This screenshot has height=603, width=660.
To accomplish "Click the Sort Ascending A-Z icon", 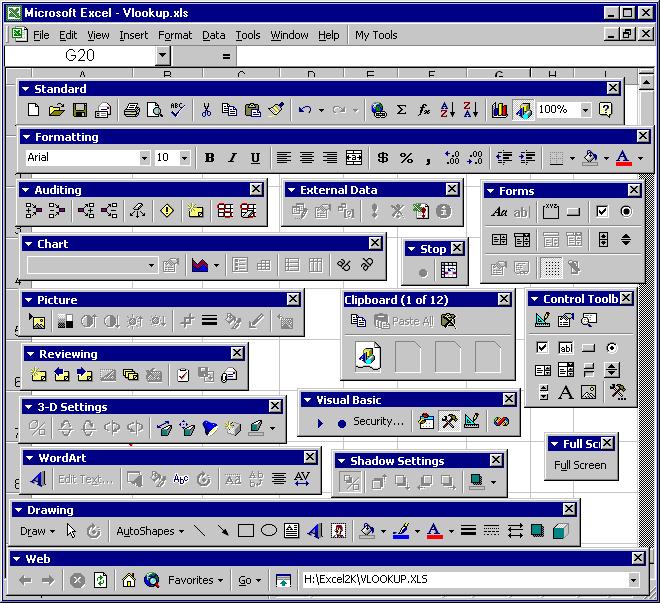I will tap(447, 110).
